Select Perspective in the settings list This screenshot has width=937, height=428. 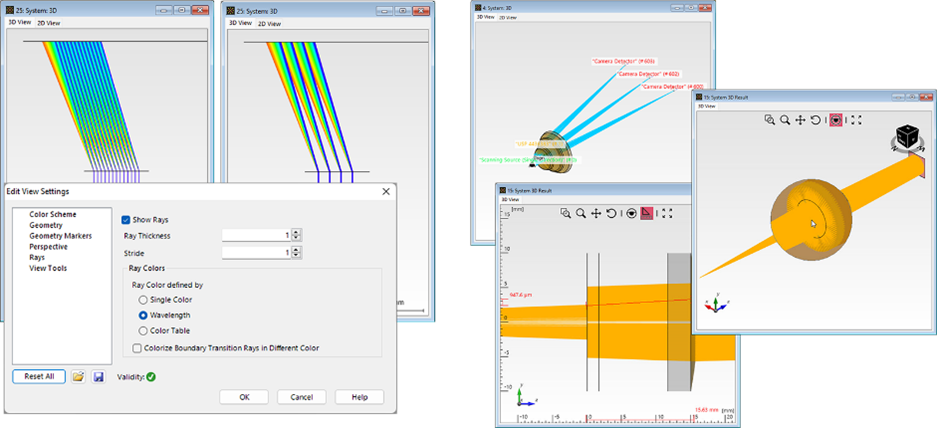pyautogui.click(x=48, y=247)
